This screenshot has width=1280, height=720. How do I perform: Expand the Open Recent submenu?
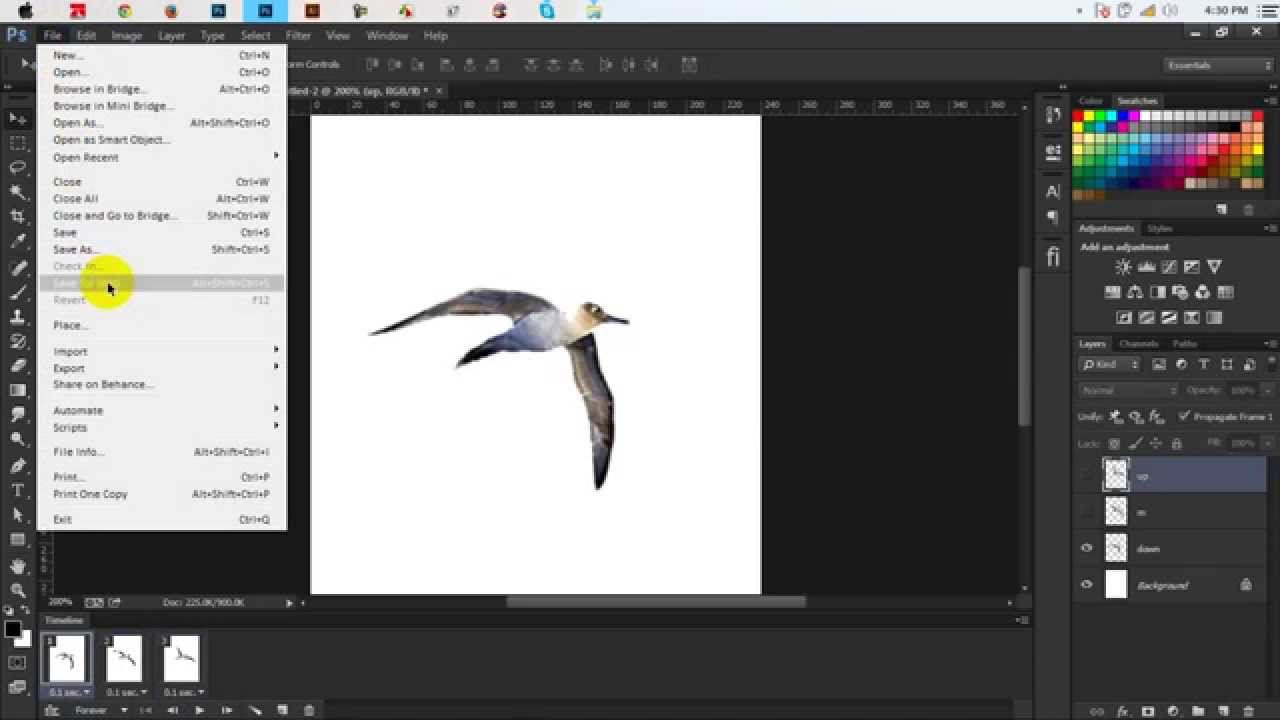165,157
